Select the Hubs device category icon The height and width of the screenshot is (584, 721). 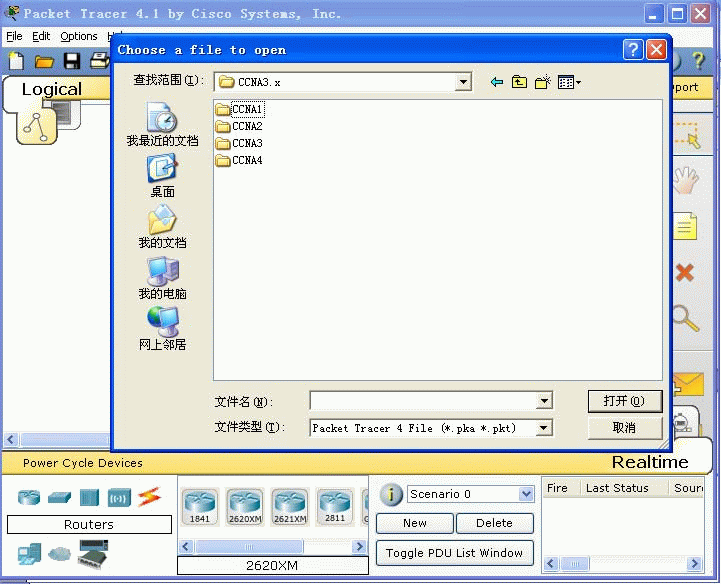89,497
